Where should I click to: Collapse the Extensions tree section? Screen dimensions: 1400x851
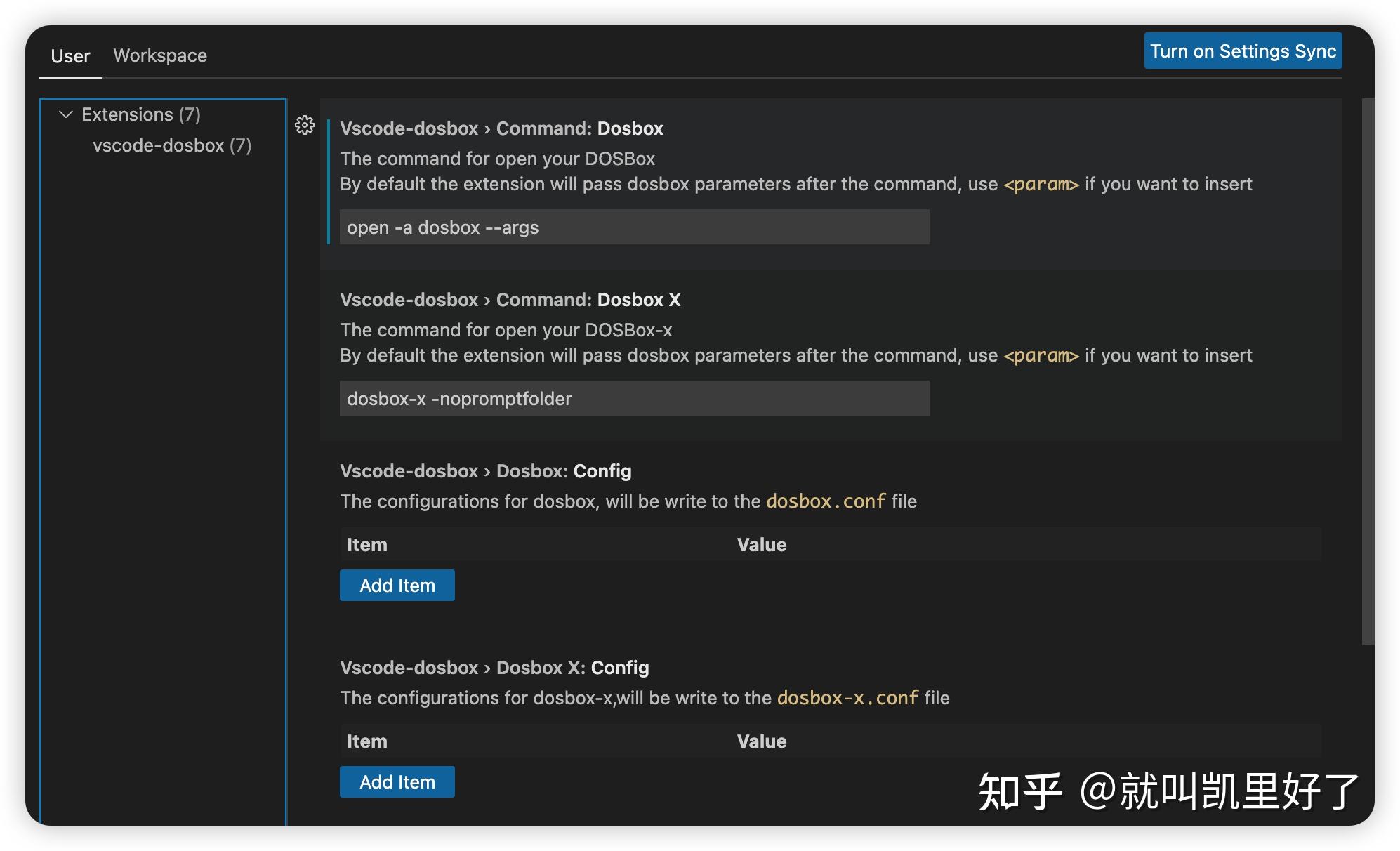click(x=67, y=114)
